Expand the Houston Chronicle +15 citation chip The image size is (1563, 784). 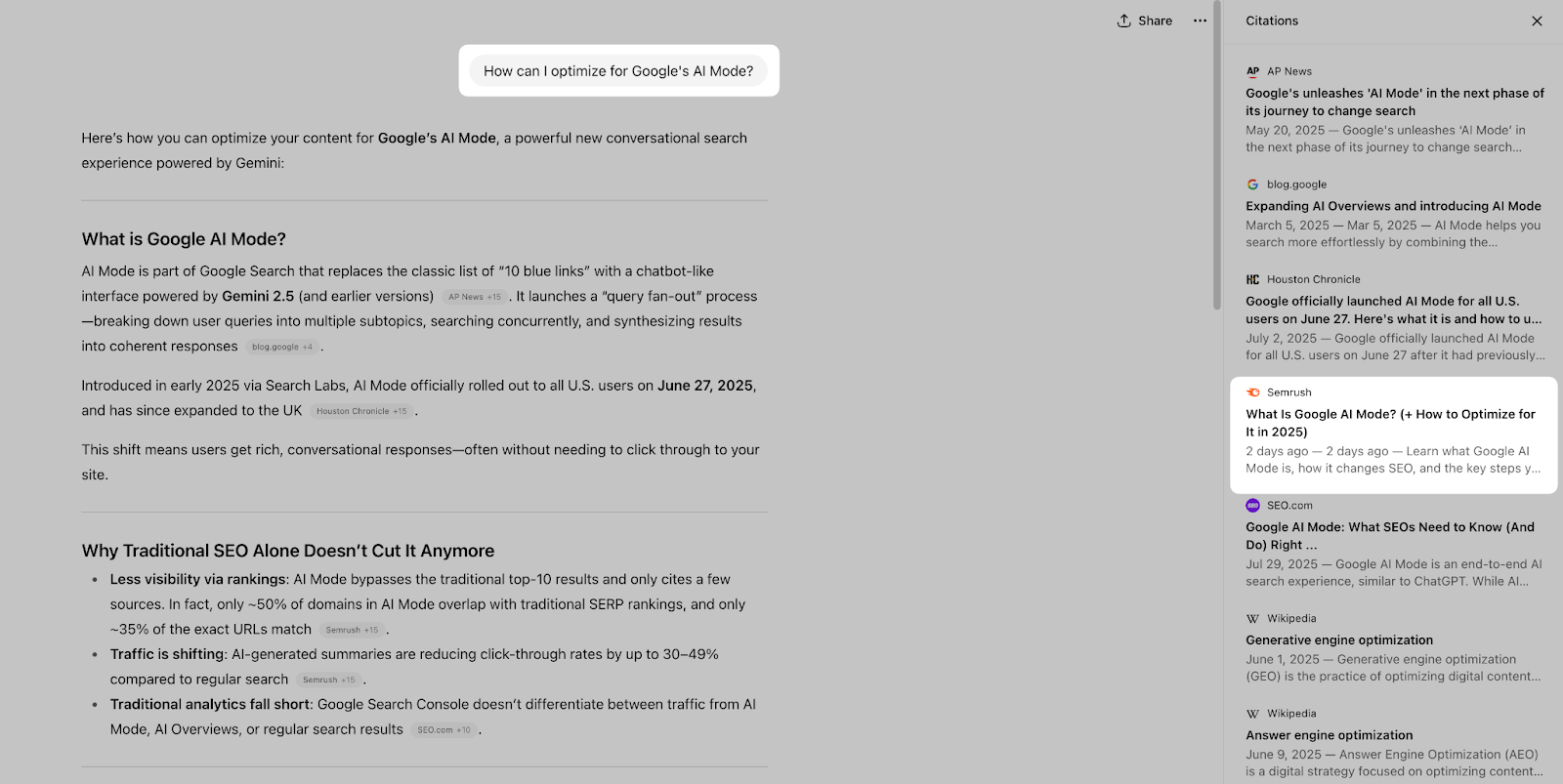coord(361,411)
